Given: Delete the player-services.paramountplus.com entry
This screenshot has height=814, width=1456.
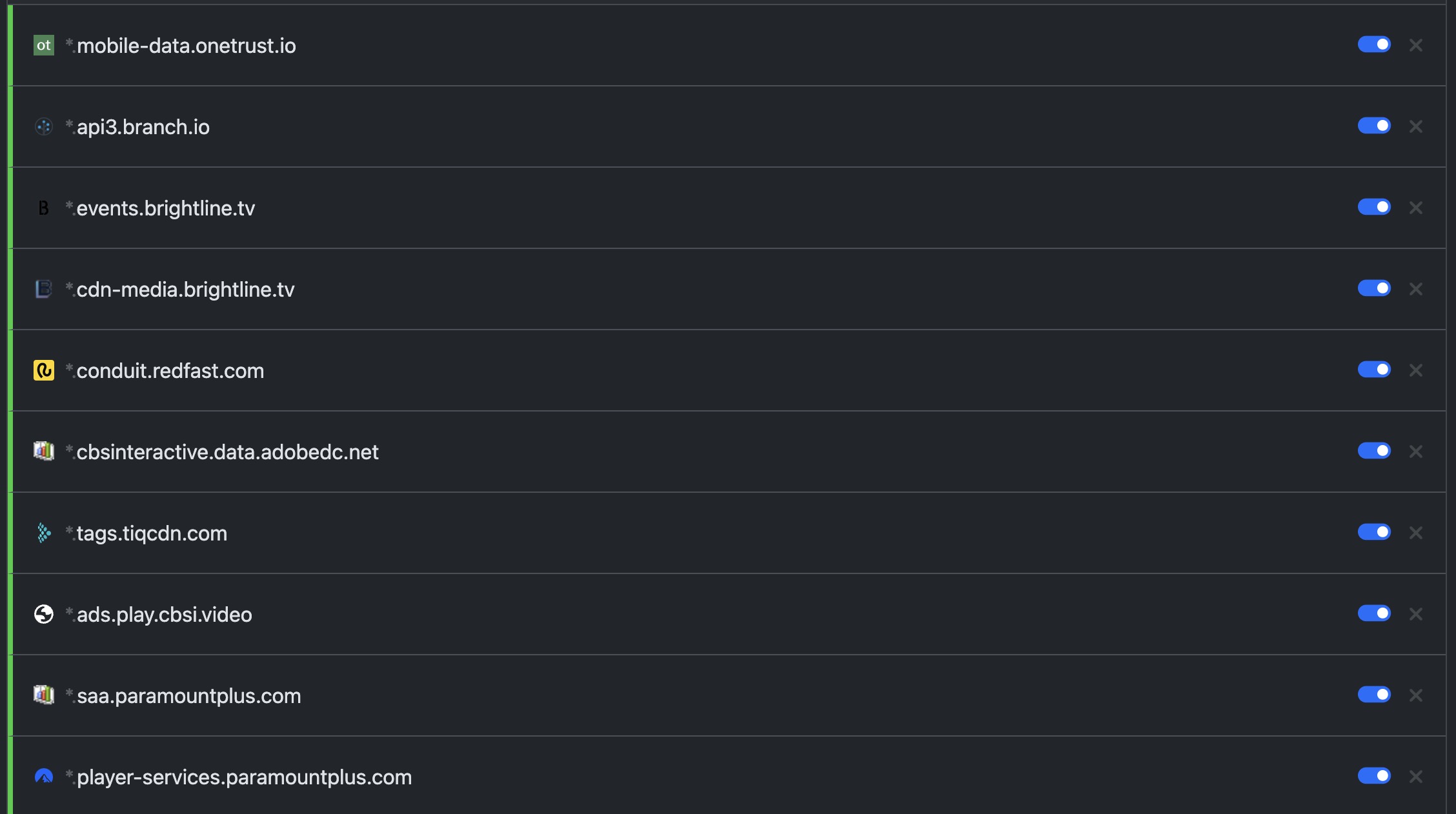Looking at the screenshot, I should point(1416,777).
